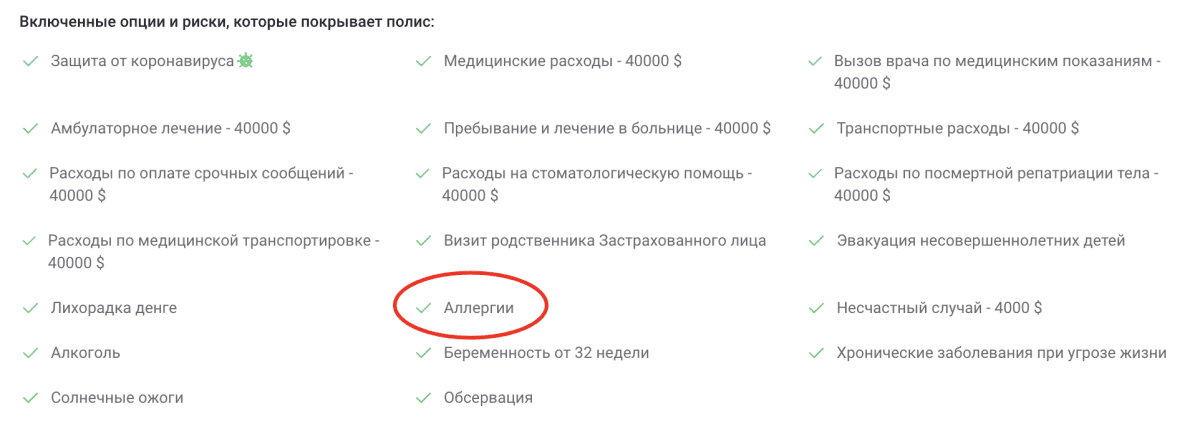
Task: Click the checkmark next to Обсервация
Action: (x=423, y=398)
